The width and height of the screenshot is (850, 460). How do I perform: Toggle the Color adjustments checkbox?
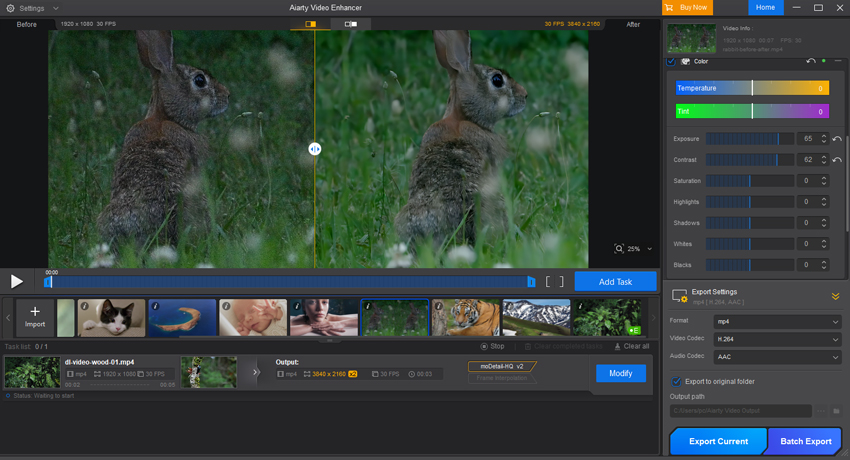671,61
